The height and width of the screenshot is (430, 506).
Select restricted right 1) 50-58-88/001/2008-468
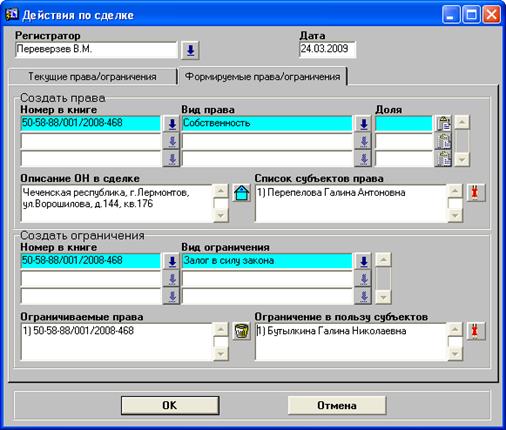click(78, 331)
